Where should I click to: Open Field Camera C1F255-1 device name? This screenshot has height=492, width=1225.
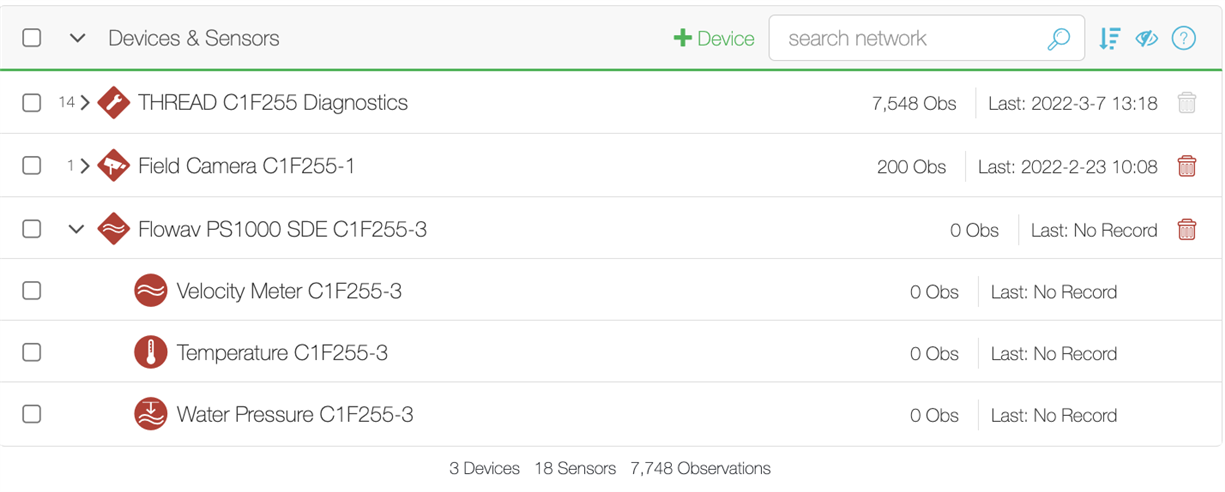[246, 166]
